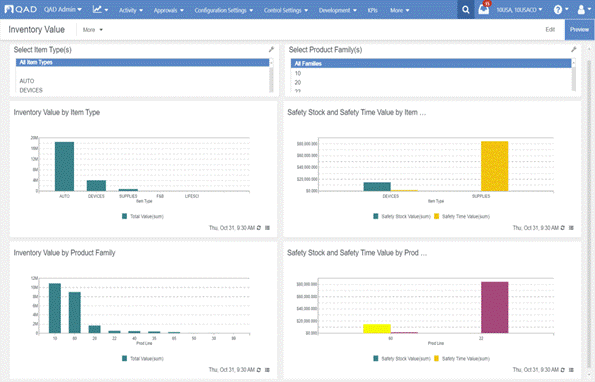Toggle Safety Time Value(sum) legend in Item chart
595x382 pixels.
coord(462,216)
